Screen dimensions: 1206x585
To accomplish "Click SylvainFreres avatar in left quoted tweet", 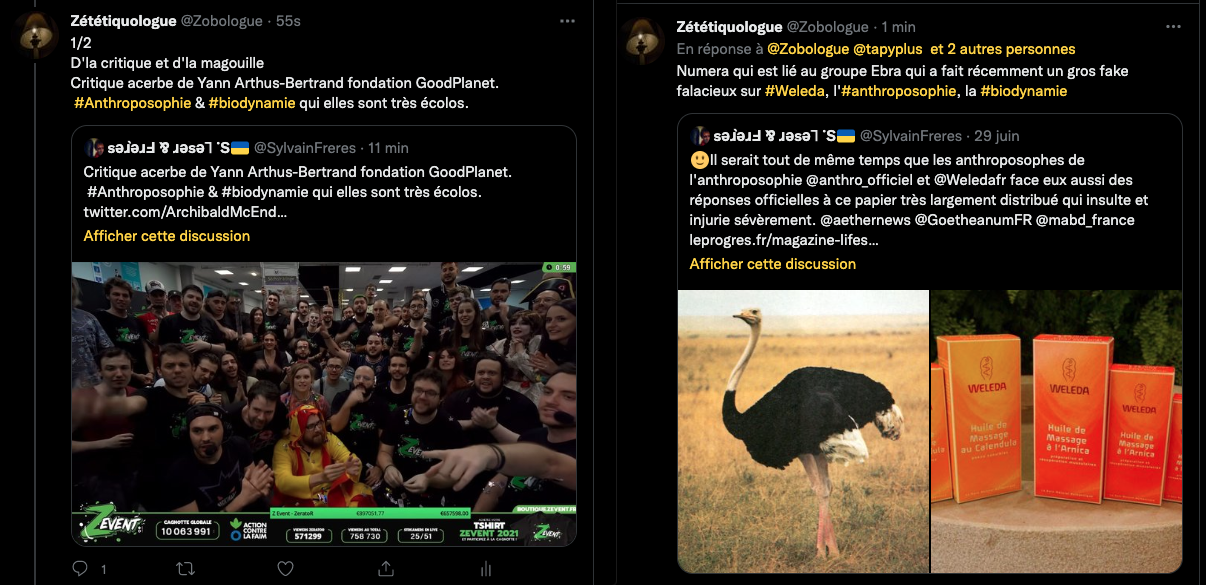I will click(x=93, y=148).
